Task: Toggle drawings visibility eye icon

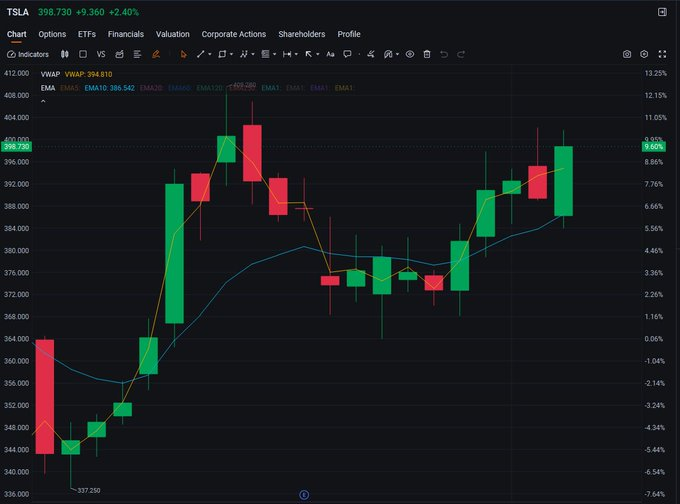Action: (x=410, y=54)
